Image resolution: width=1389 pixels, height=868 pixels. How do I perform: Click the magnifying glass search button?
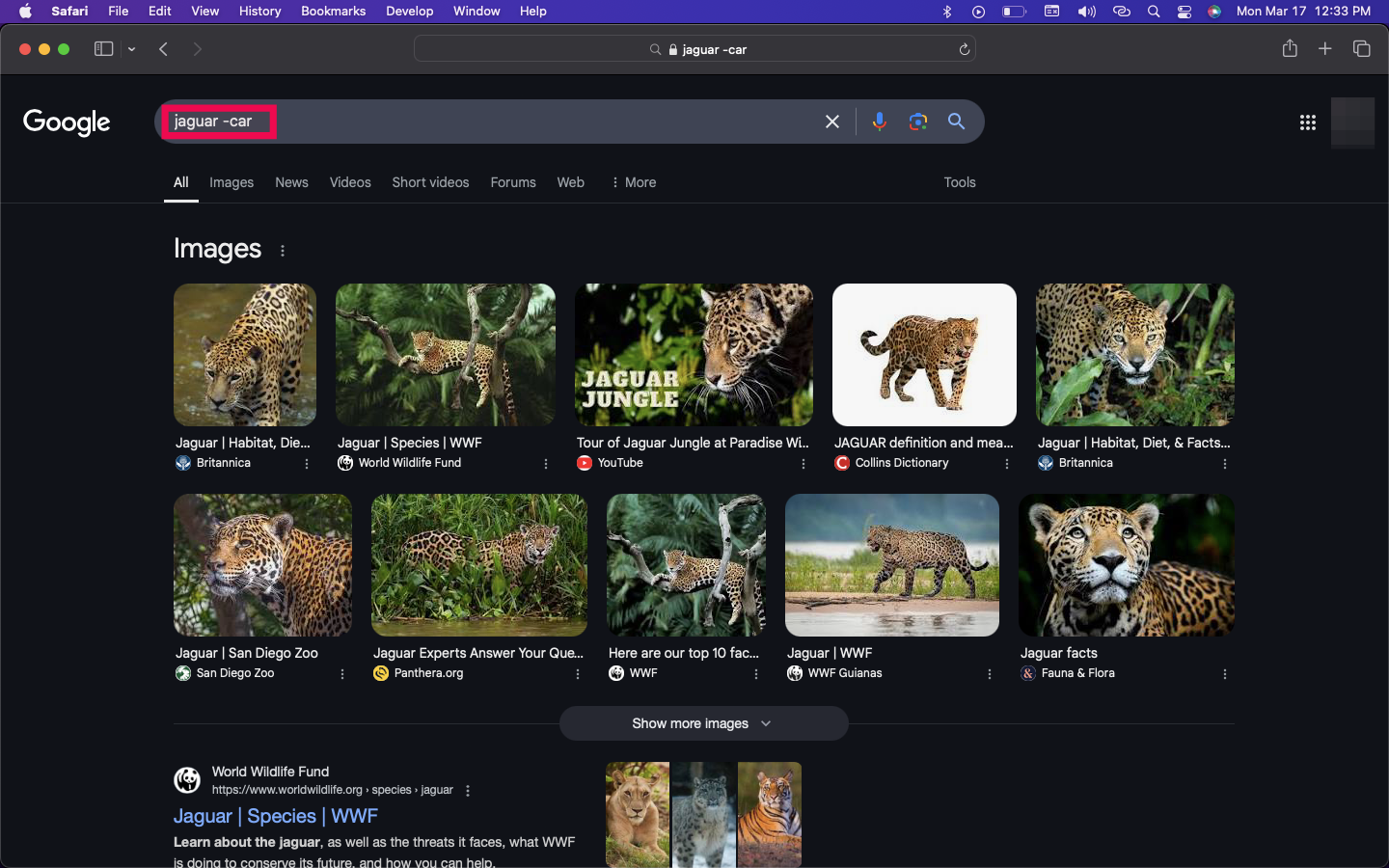click(956, 122)
